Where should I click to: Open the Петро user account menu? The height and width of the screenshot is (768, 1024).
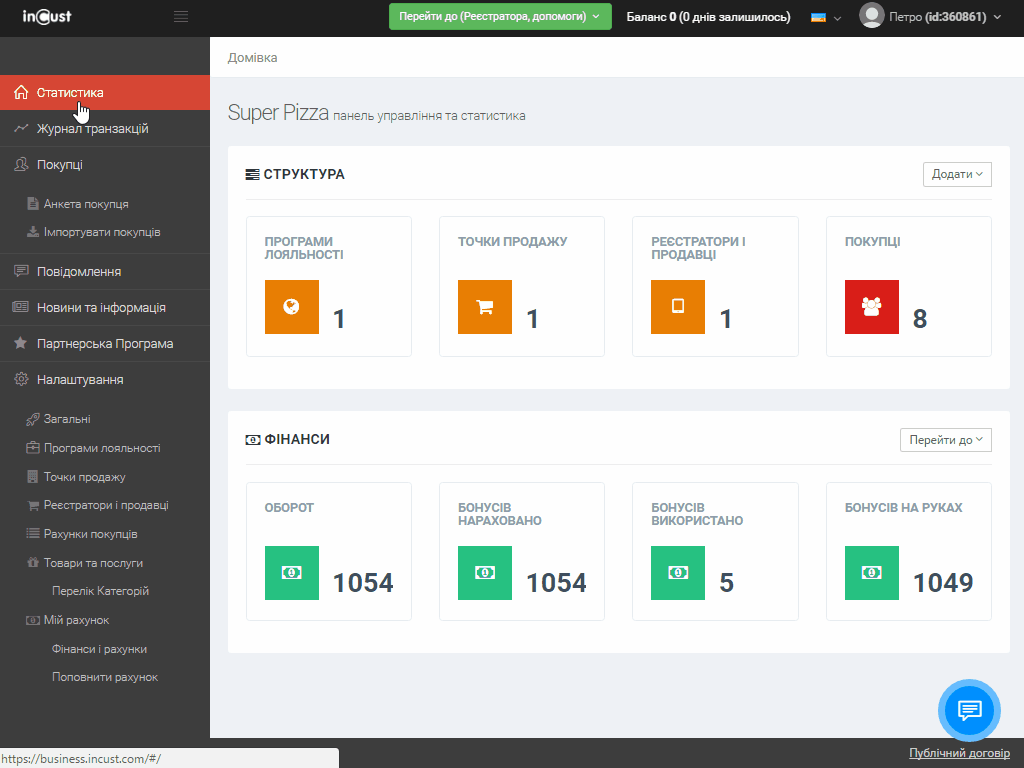coord(930,17)
